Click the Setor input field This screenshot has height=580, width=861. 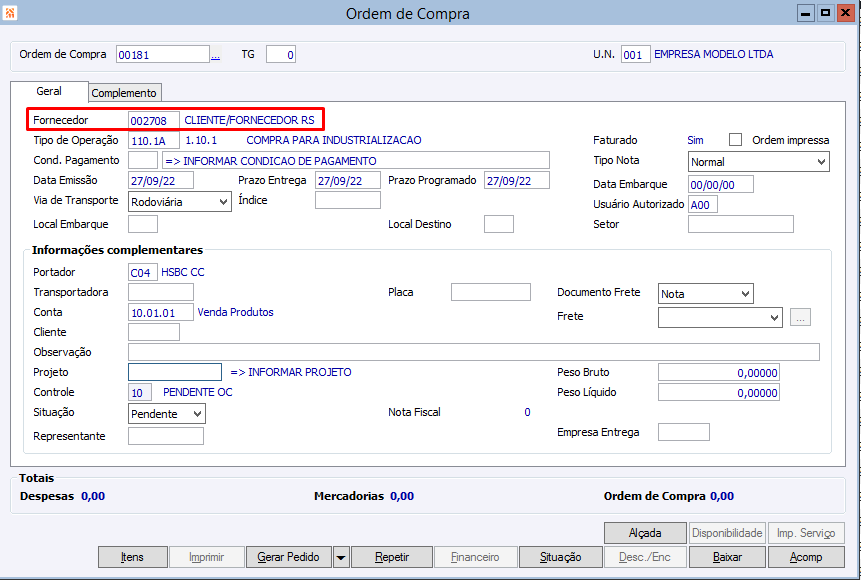coord(741,224)
